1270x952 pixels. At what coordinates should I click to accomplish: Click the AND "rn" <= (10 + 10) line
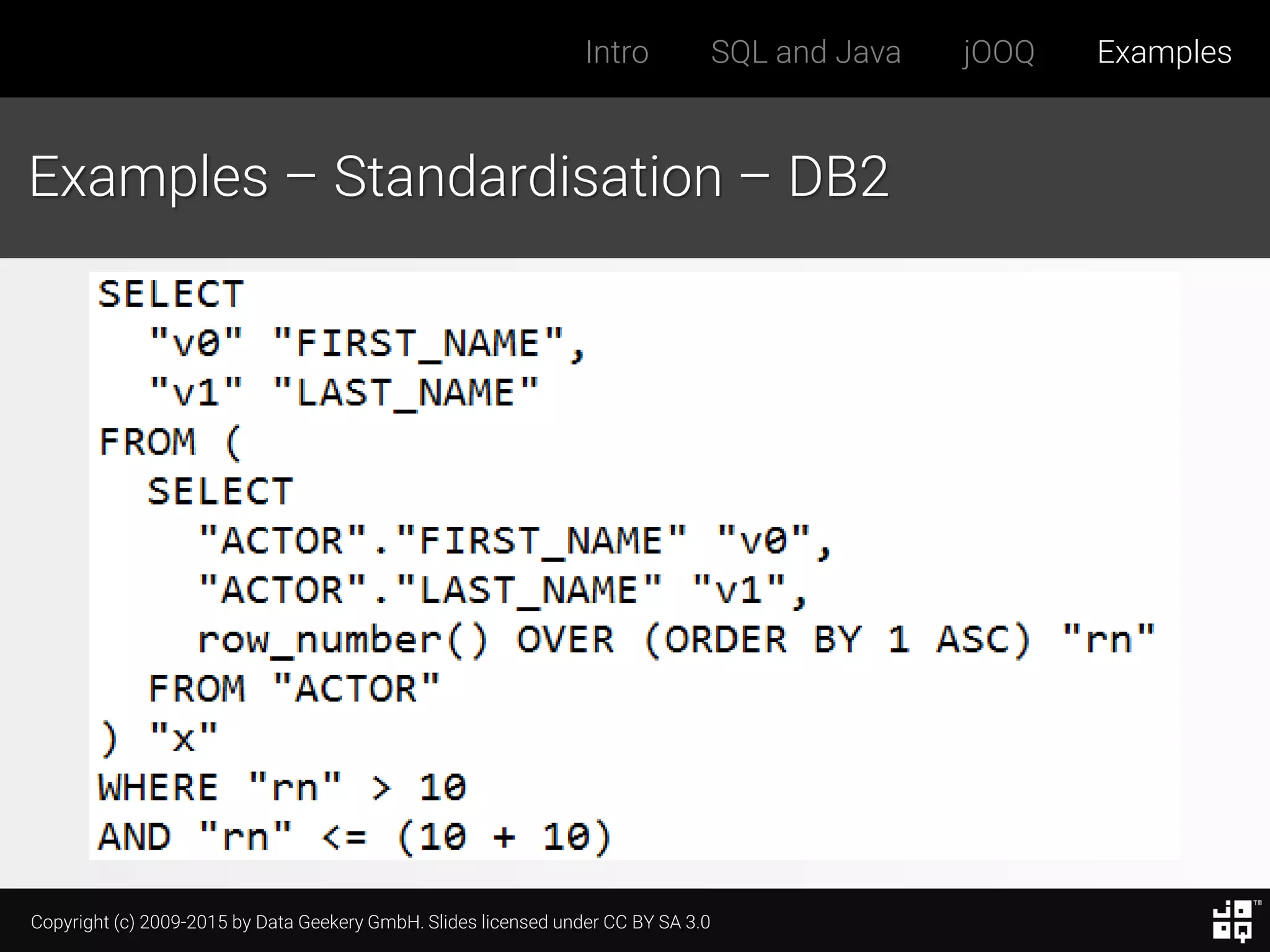pos(355,837)
